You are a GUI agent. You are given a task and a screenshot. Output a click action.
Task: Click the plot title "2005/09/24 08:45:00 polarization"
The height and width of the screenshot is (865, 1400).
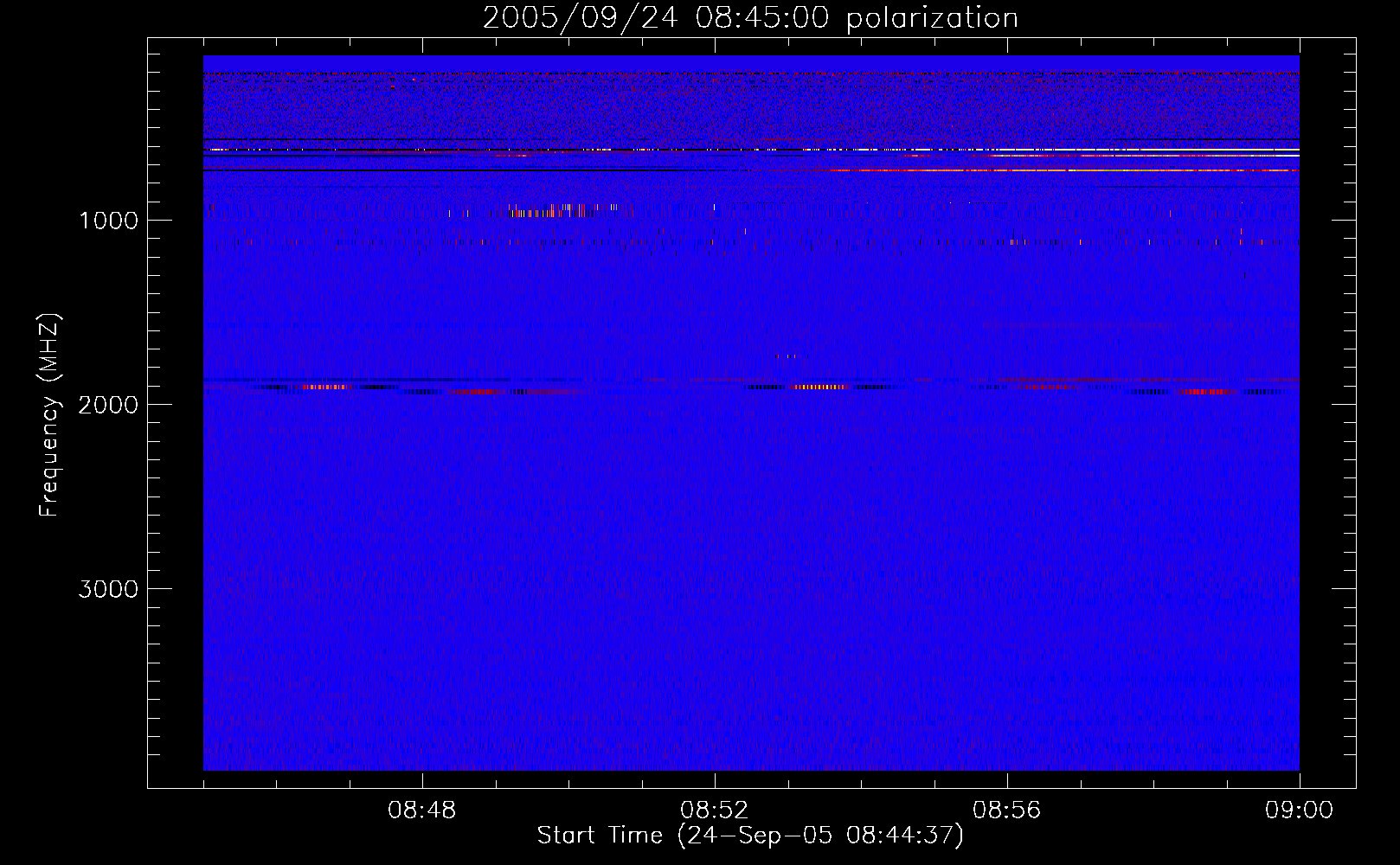[x=750, y=18]
